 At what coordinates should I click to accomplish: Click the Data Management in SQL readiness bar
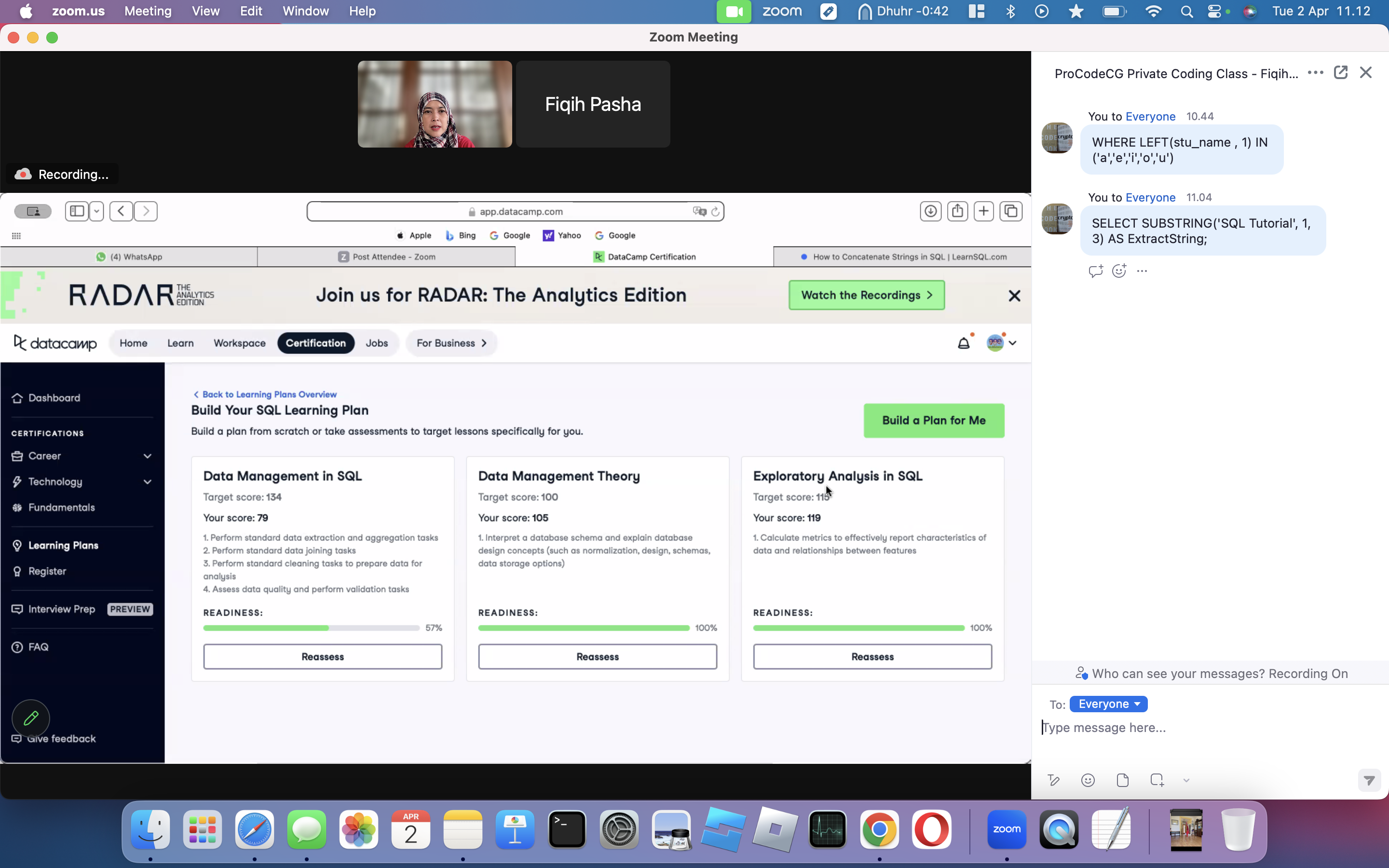click(x=311, y=628)
